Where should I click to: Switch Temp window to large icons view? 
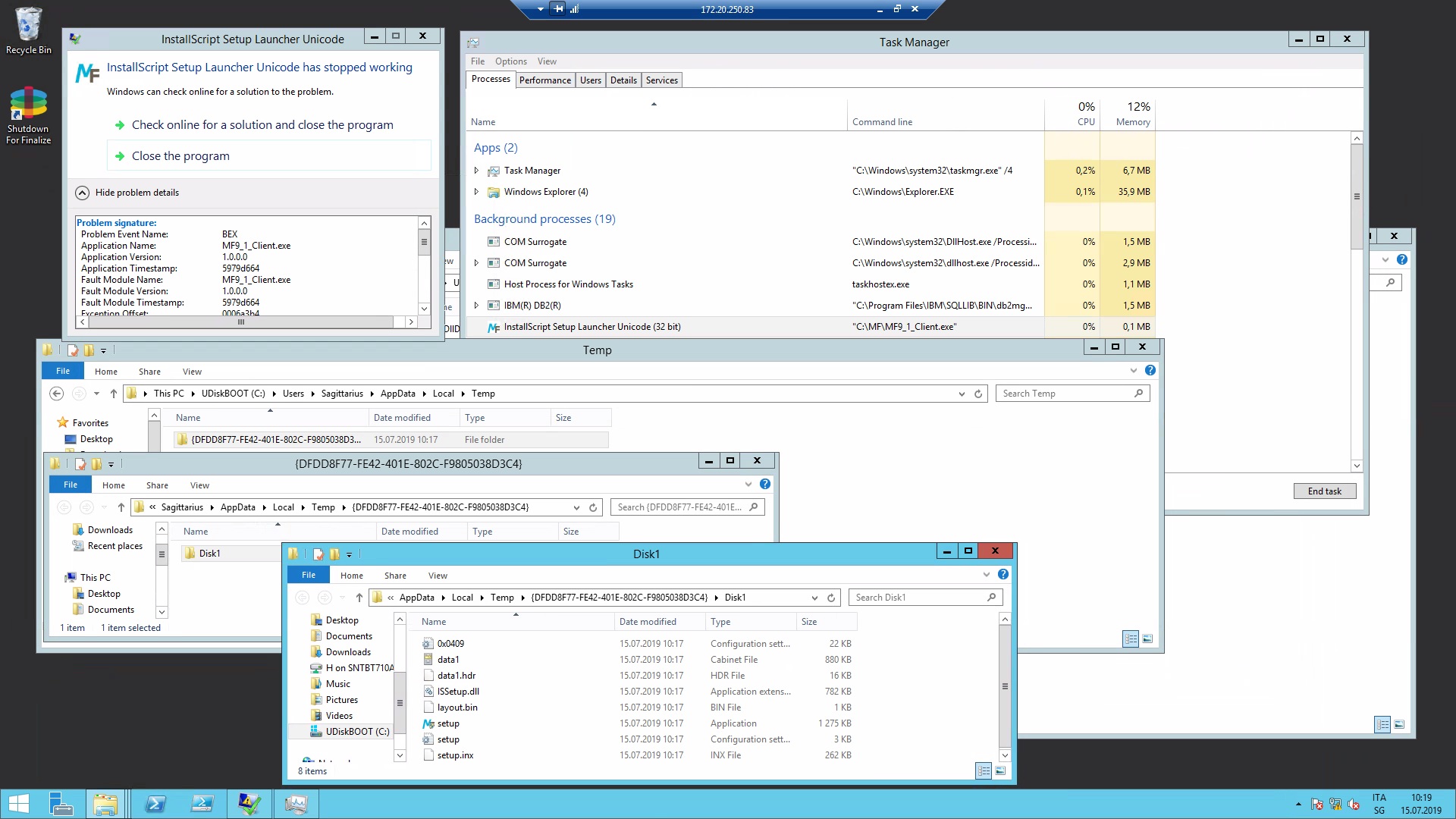pyautogui.click(x=1147, y=639)
